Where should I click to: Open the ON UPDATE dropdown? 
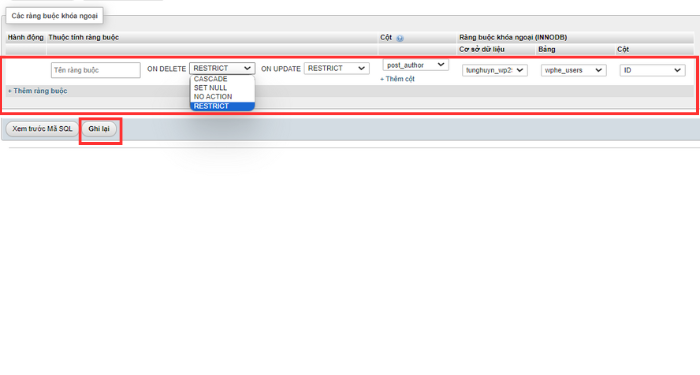[x=337, y=68]
